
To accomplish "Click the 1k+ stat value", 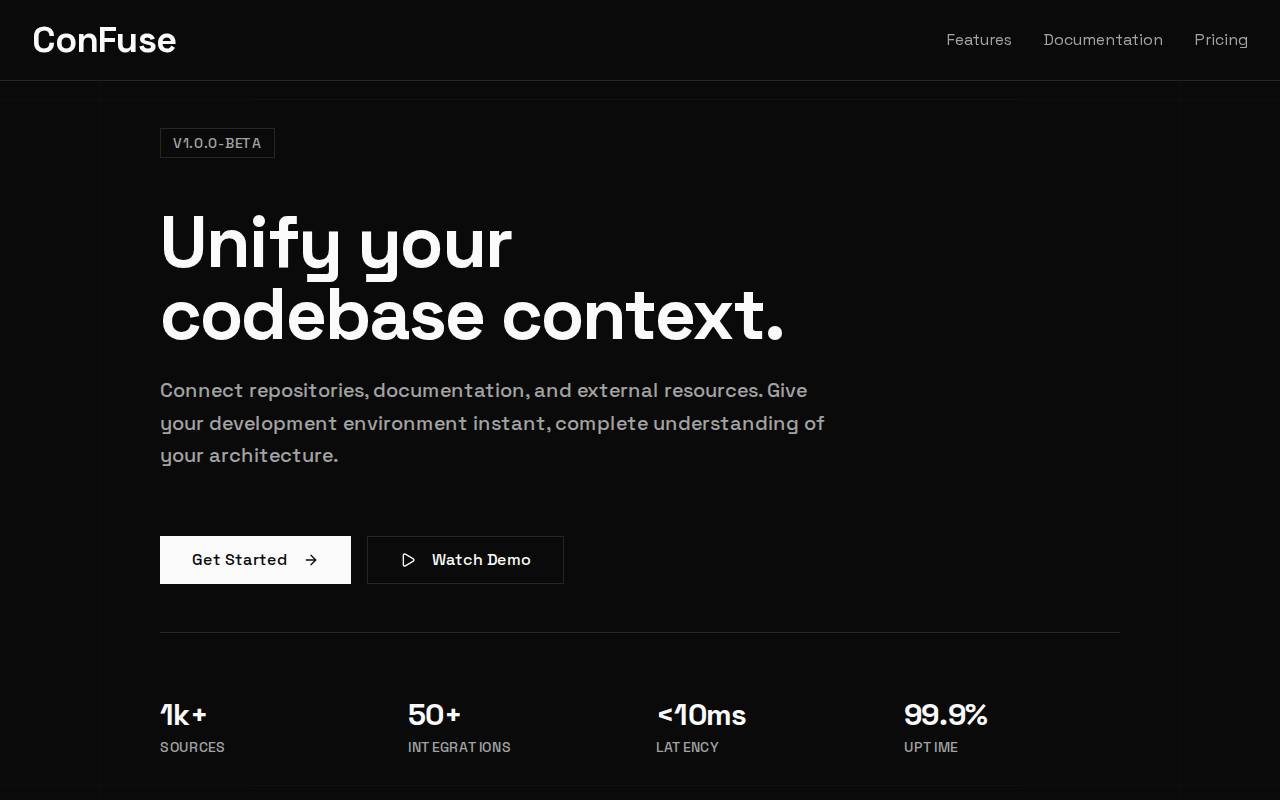I will (x=184, y=715).
